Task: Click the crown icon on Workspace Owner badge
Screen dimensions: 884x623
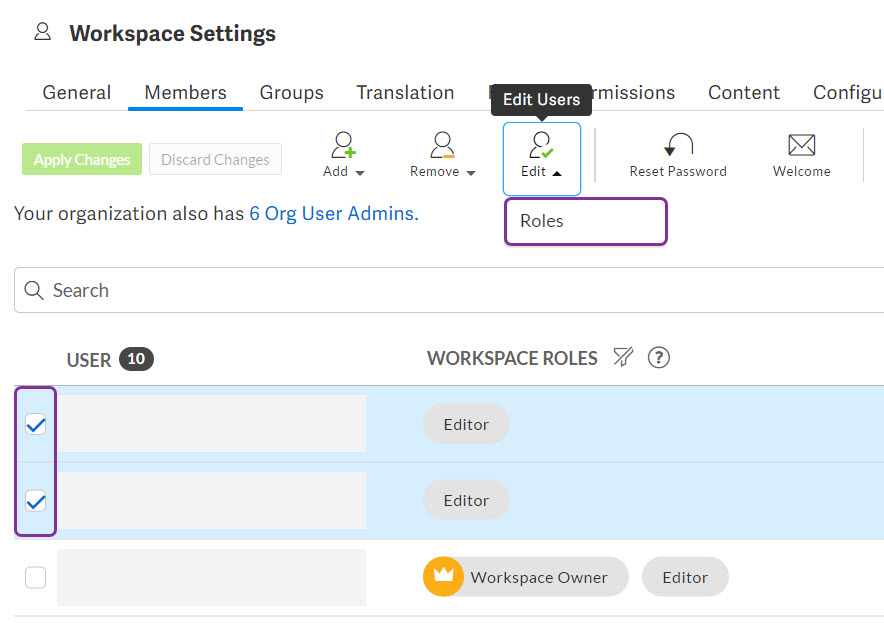Action: pyautogui.click(x=443, y=577)
